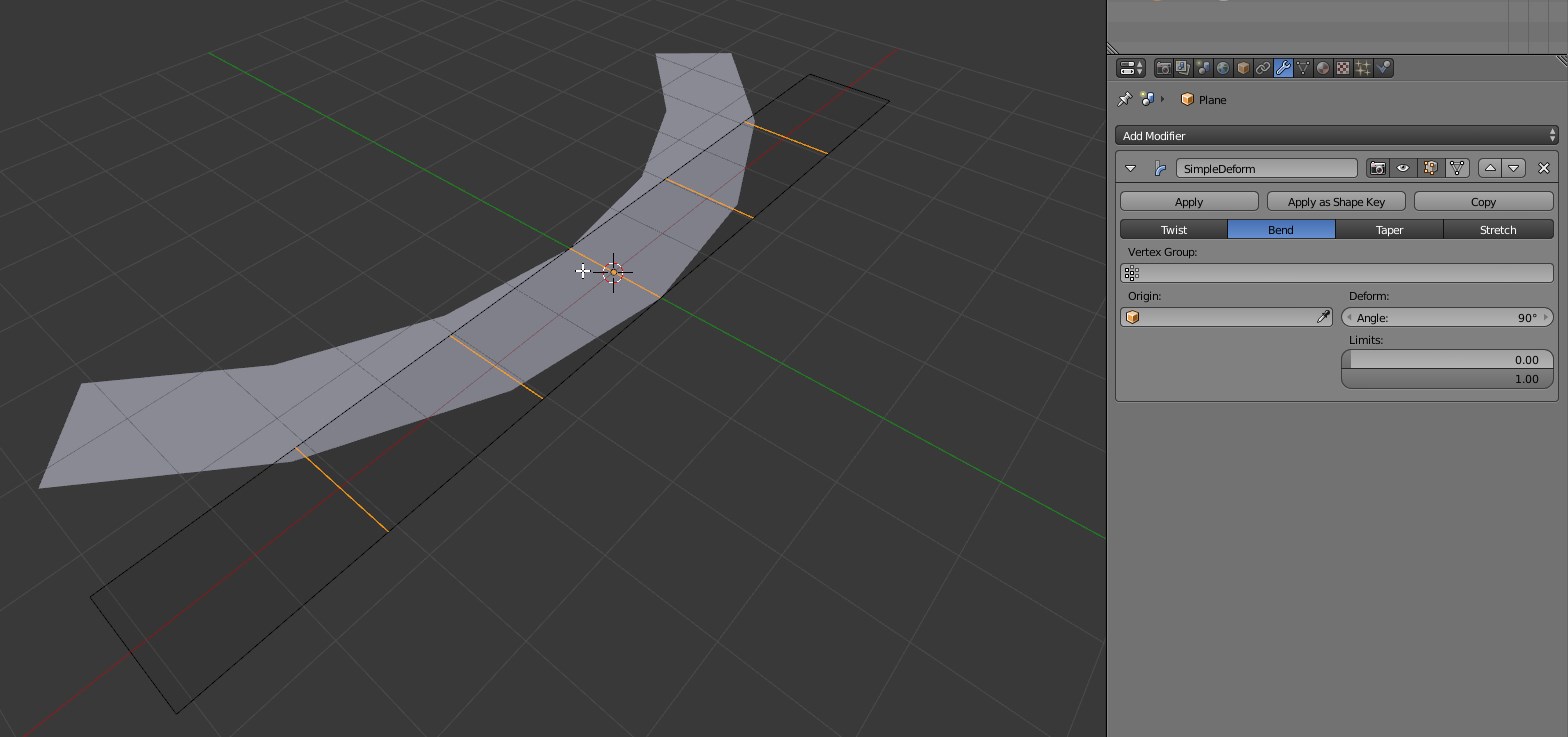The height and width of the screenshot is (737, 1568).
Task: Increase the Angle value with right arrow
Action: point(1546,317)
